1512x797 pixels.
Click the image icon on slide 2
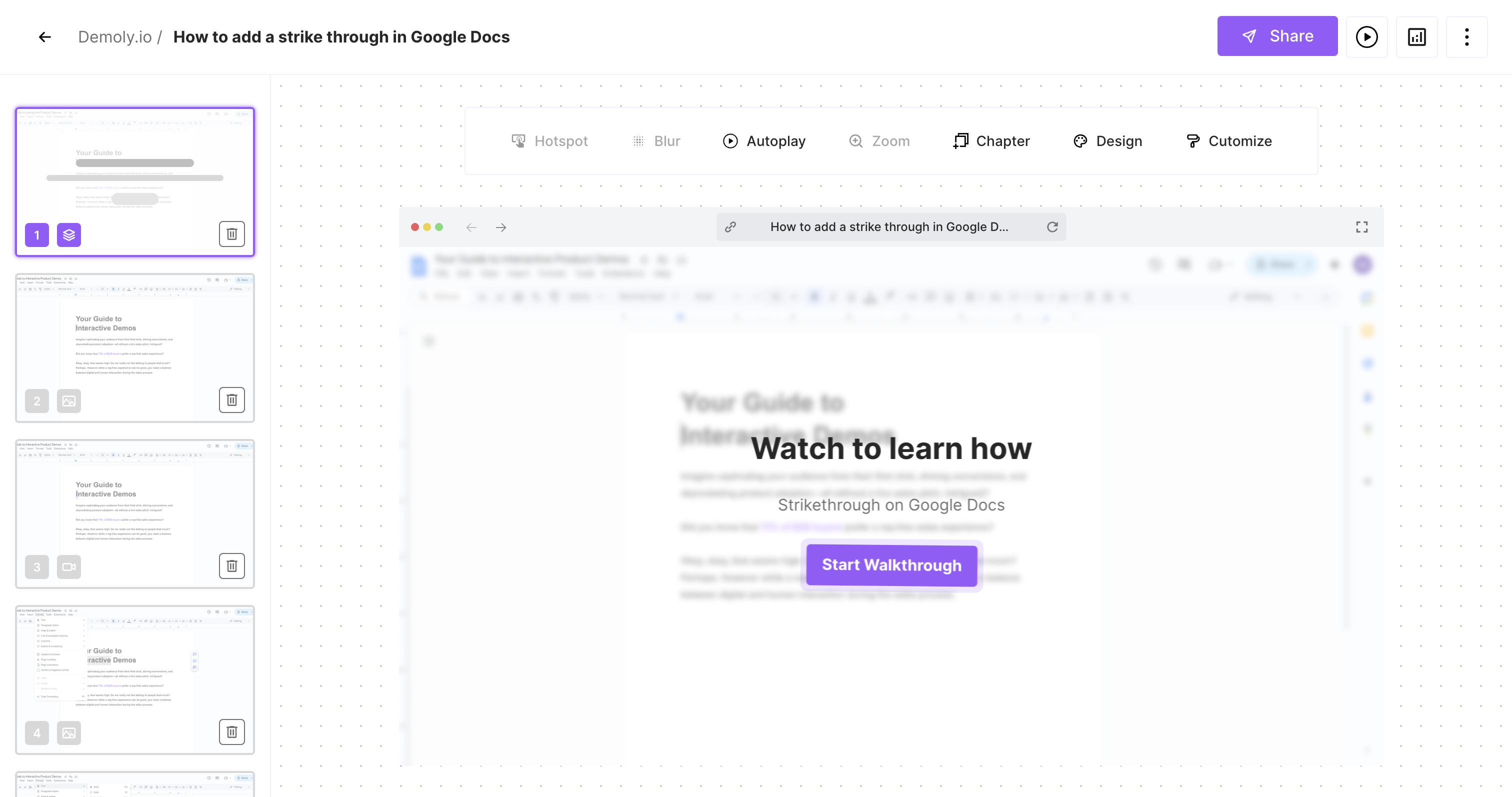coord(68,401)
